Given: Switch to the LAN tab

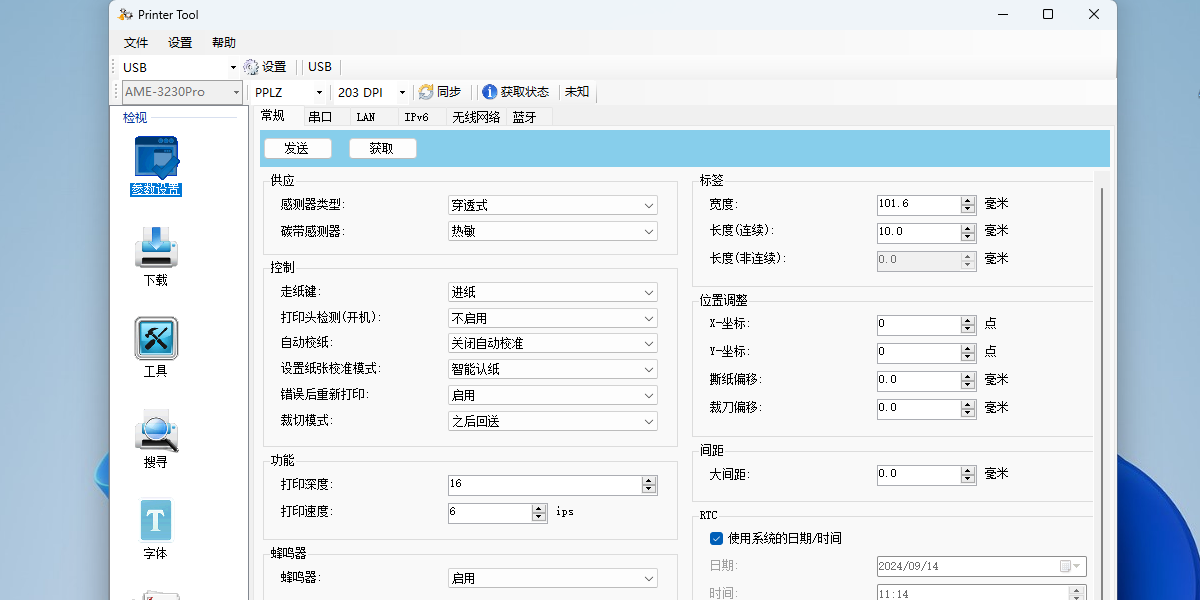Looking at the screenshot, I should [366, 117].
